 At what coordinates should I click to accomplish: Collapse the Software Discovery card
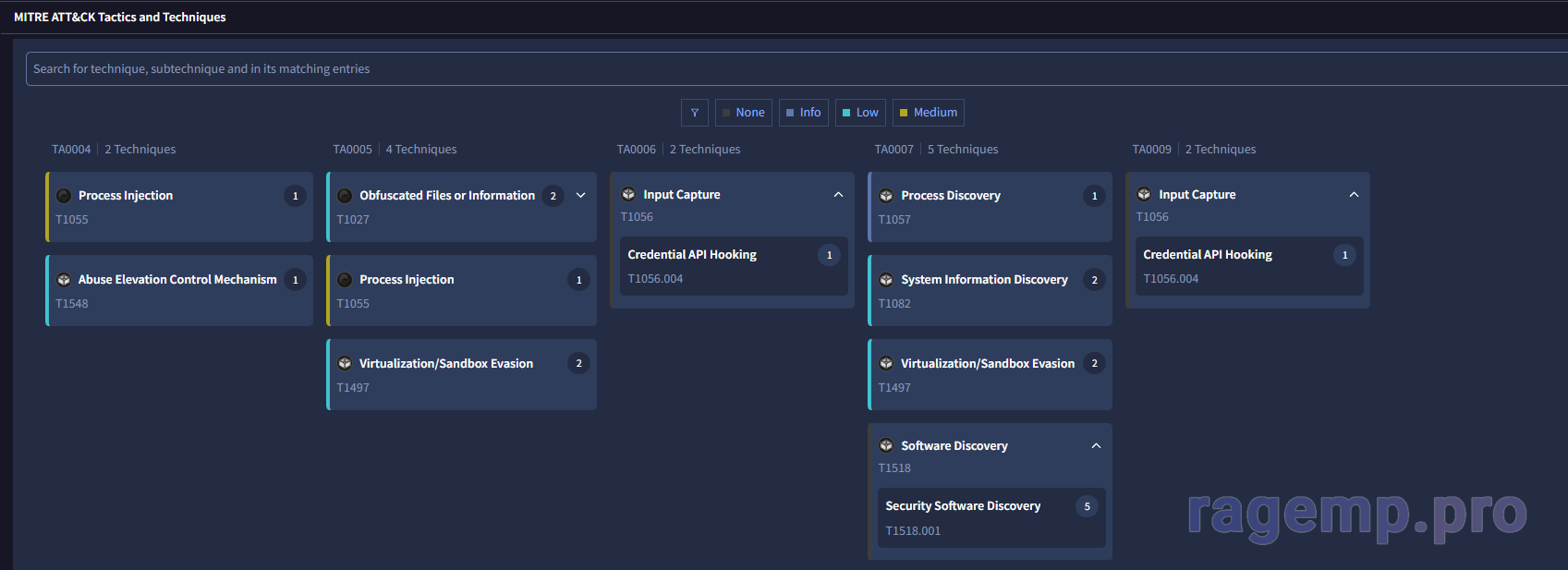[x=1096, y=445]
